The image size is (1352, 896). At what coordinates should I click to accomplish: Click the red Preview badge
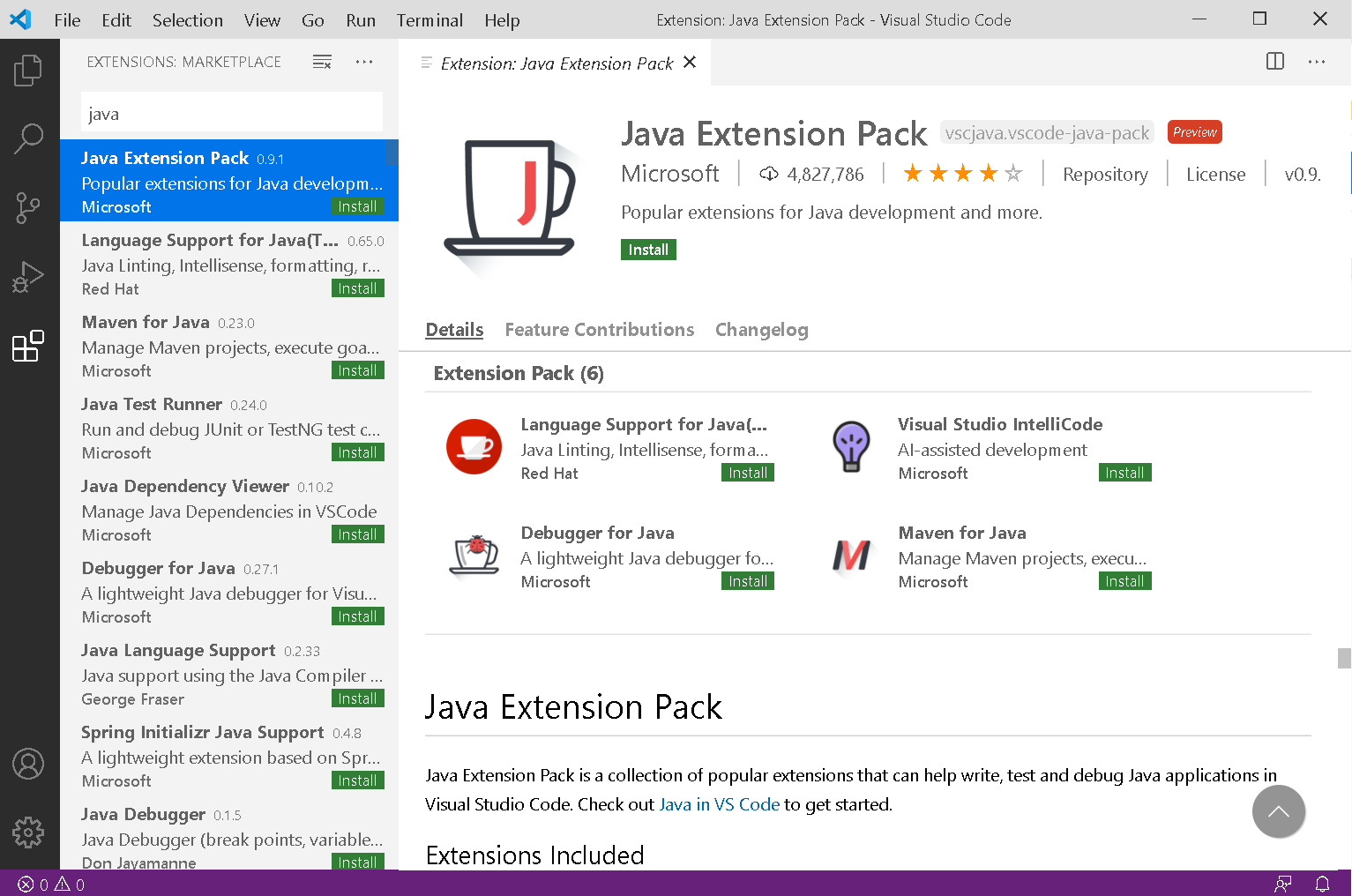[1194, 132]
